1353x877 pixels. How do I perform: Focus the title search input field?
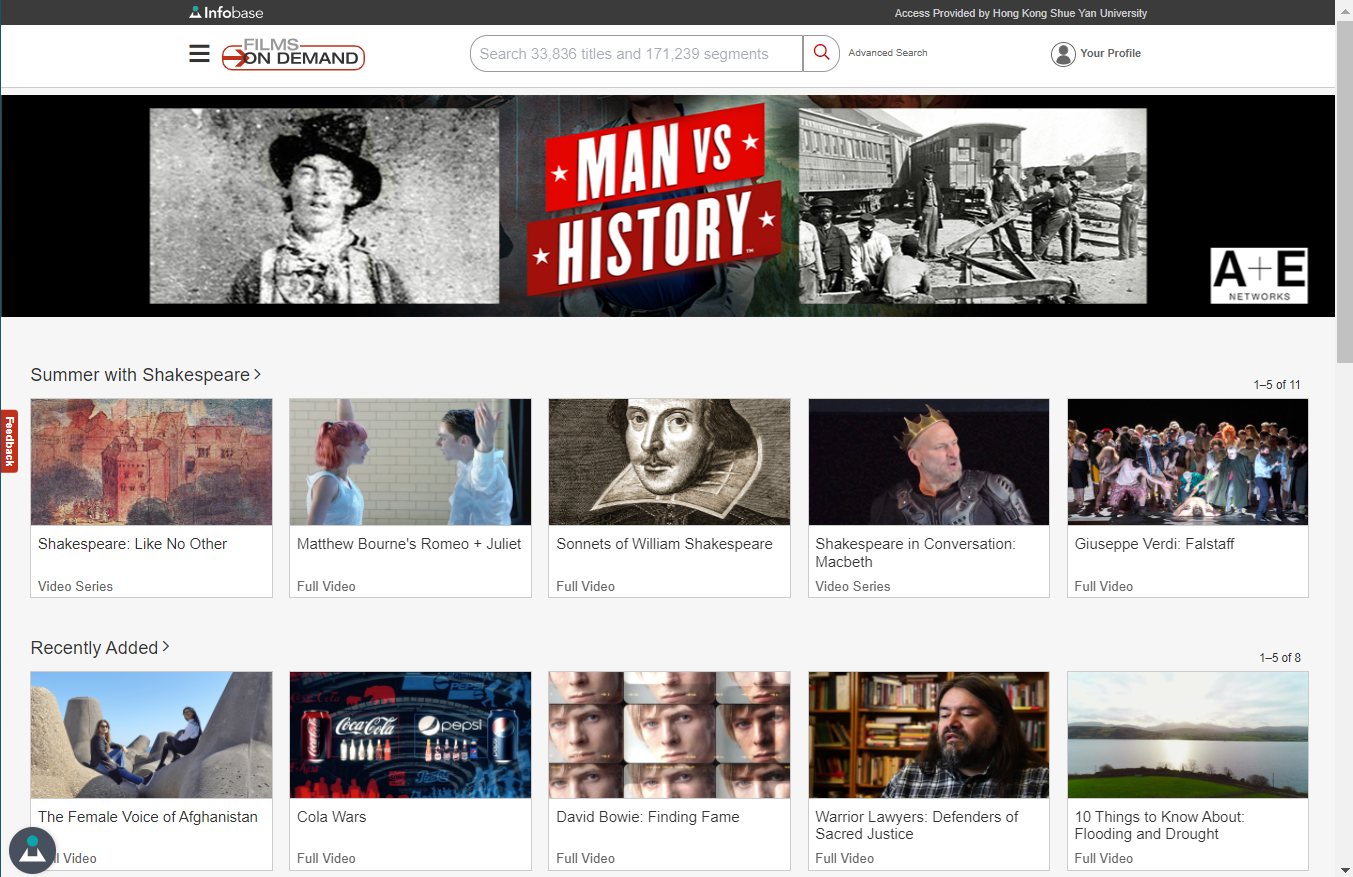[636, 54]
